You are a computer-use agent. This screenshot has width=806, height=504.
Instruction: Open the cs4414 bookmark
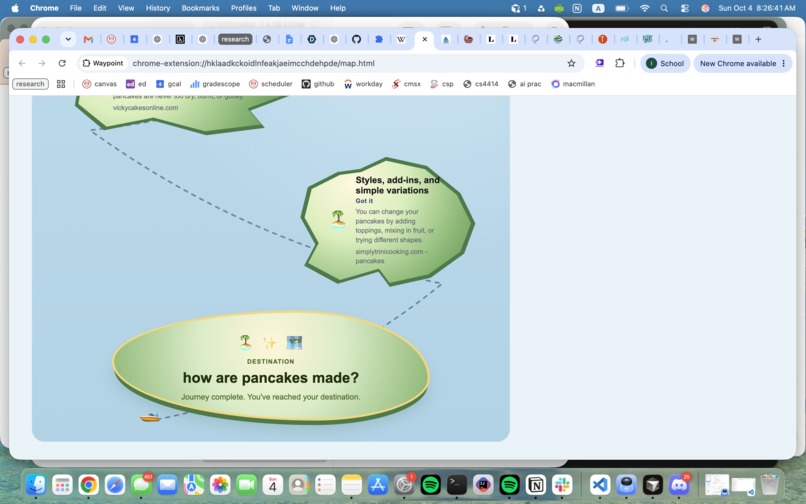[x=481, y=84]
